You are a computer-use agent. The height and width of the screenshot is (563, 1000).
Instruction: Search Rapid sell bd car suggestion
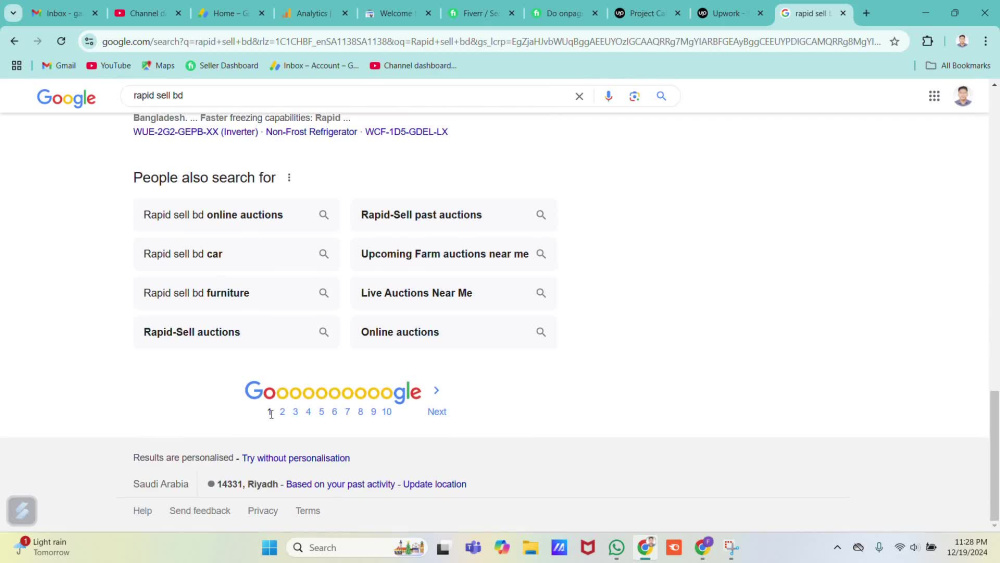236,254
